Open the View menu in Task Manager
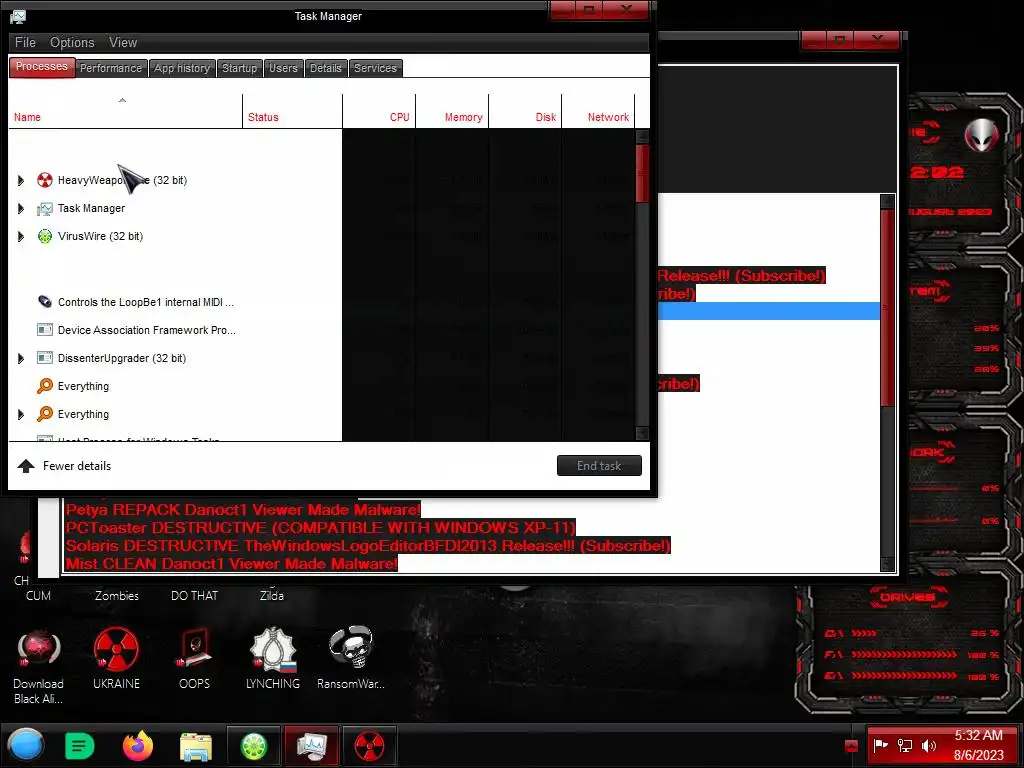This screenshot has height=768, width=1024. 123,42
